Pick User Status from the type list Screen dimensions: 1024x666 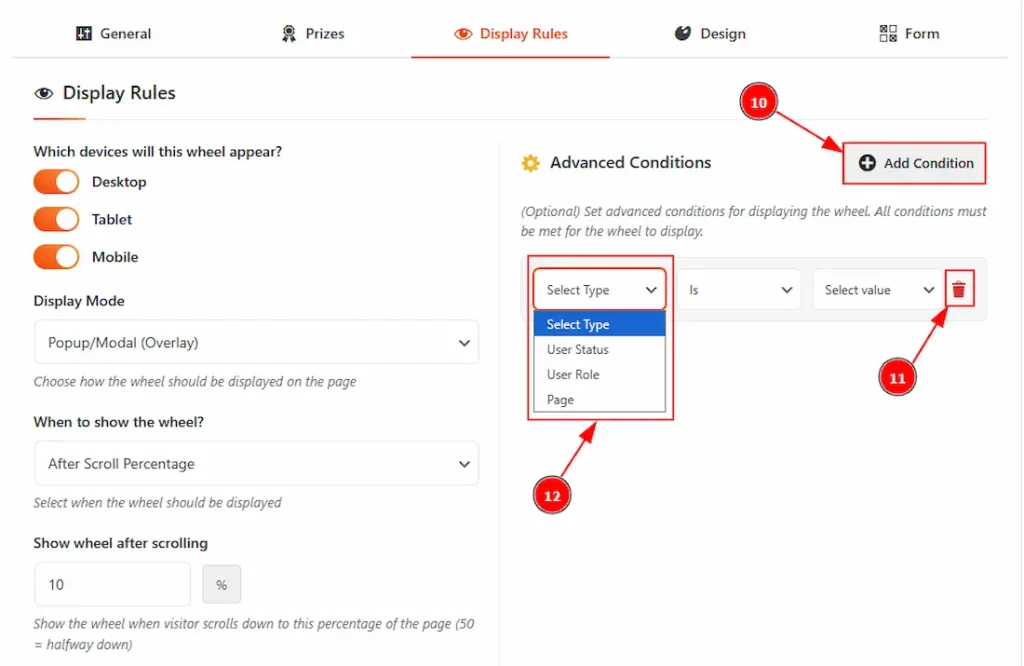578,350
